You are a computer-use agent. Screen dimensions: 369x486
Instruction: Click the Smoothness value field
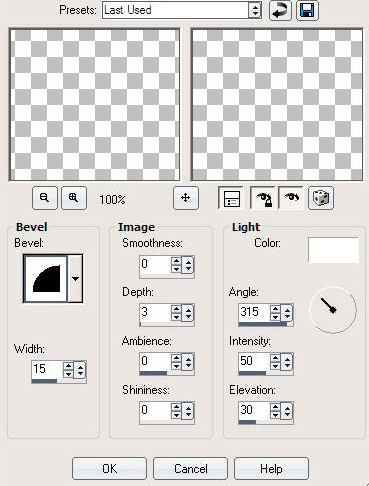(x=155, y=265)
